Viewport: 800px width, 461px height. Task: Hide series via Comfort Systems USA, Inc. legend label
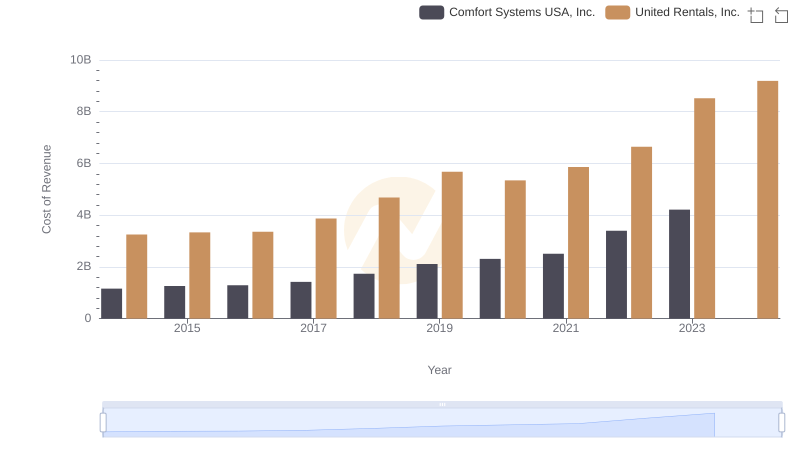click(x=522, y=12)
